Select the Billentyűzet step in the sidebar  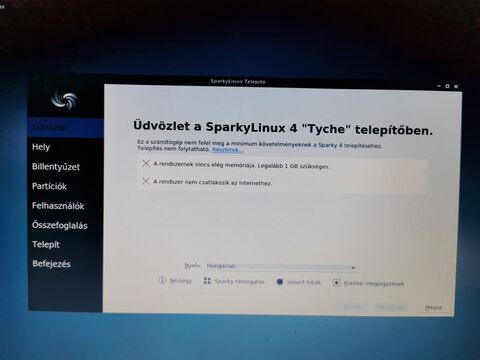56,167
